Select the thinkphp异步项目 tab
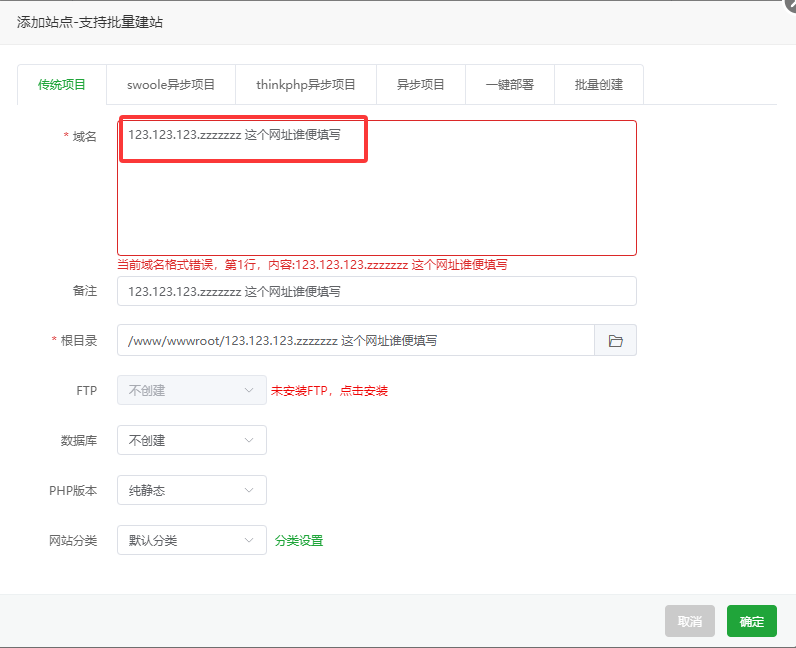 pyautogui.click(x=306, y=85)
